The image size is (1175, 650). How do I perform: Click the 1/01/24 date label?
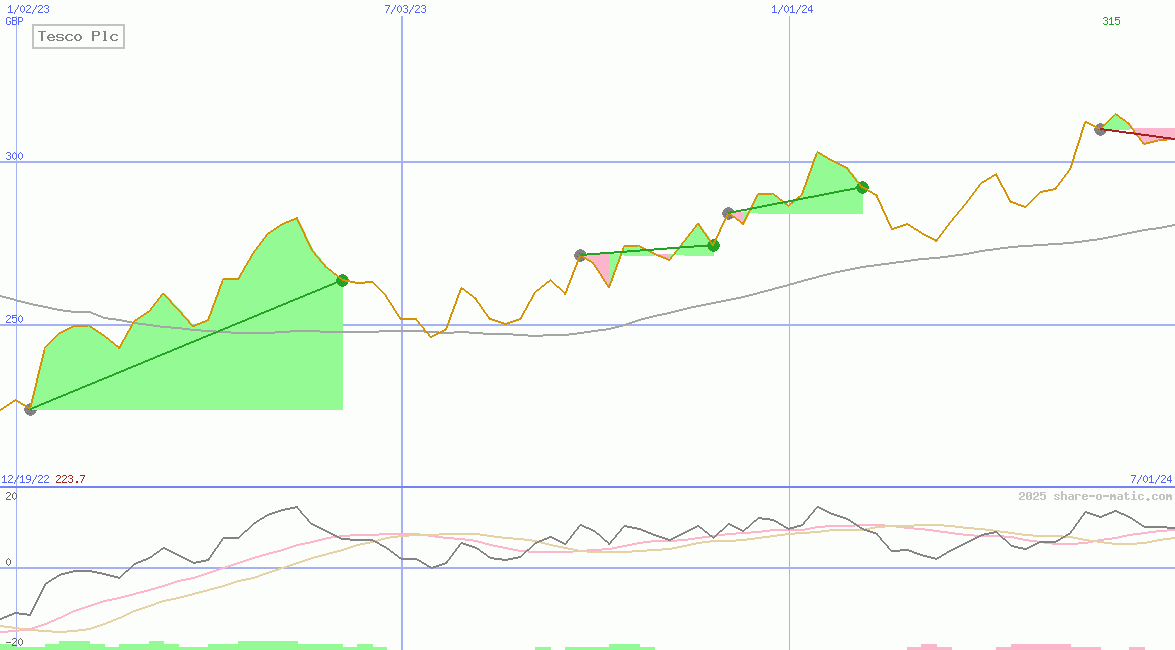pos(792,9)
